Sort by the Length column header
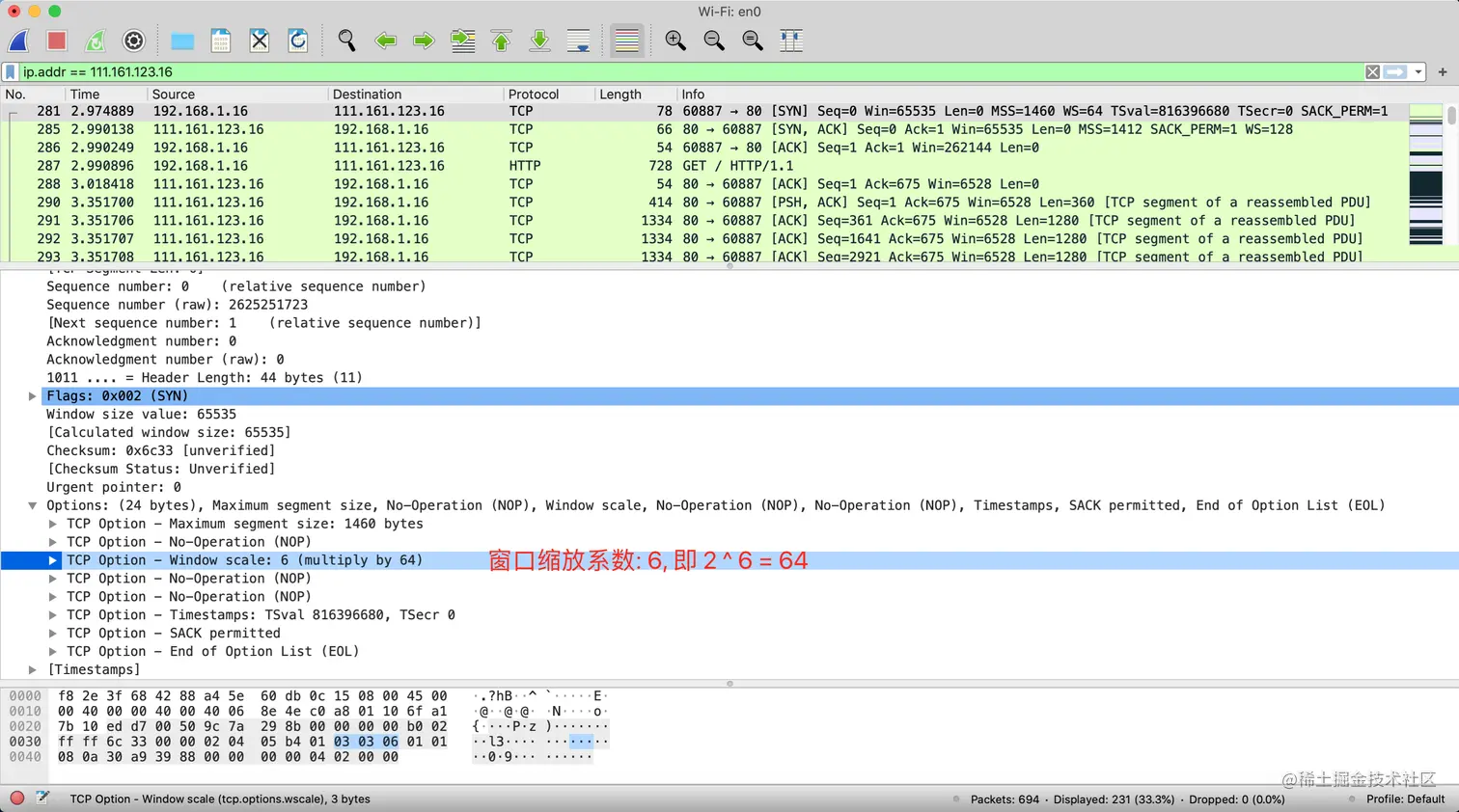Screen dimensions: 1459x812 pos(635,95)
